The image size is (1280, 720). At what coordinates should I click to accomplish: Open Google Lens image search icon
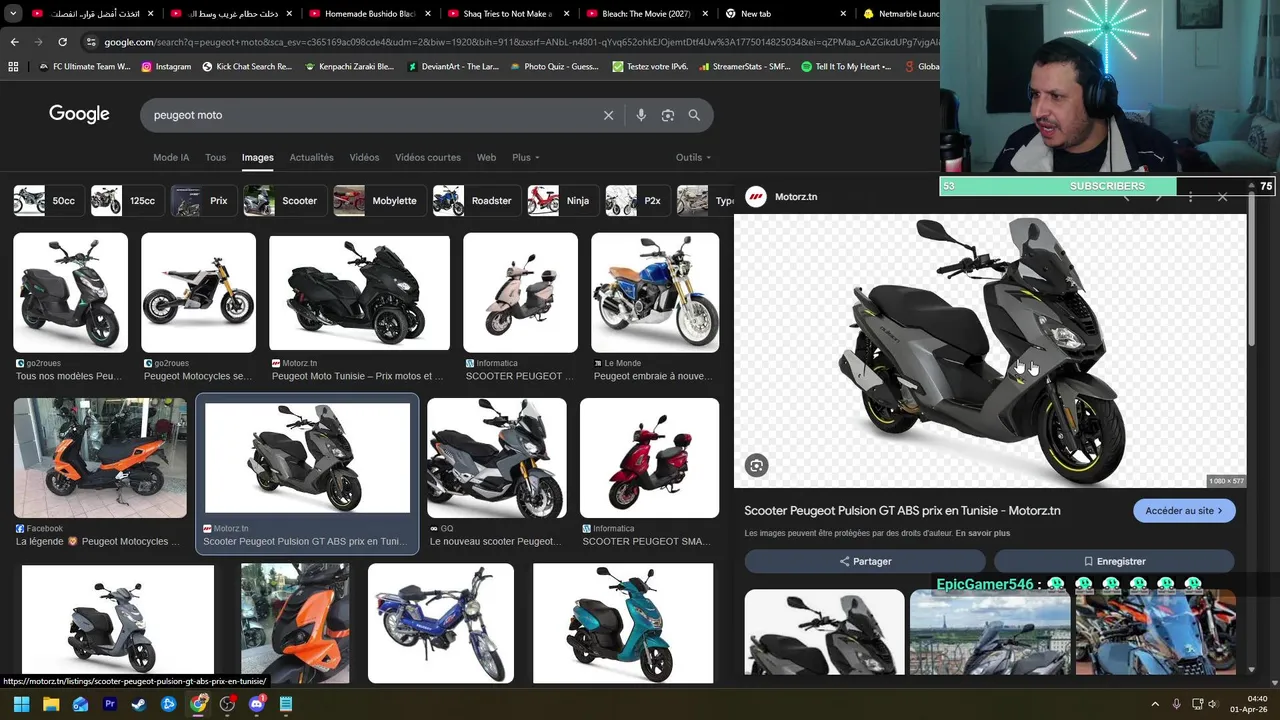668,115
